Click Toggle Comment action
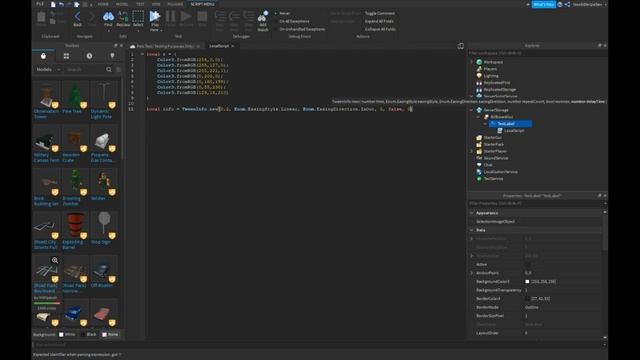640x360 pixels. (x=380, y=13)
